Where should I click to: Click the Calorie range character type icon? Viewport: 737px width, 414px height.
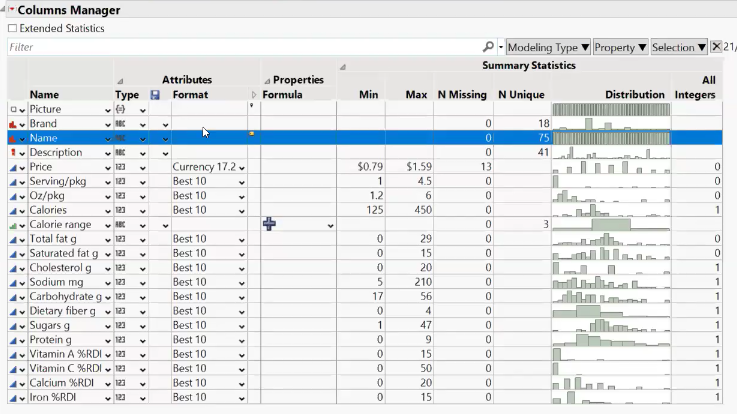point(120,225)
